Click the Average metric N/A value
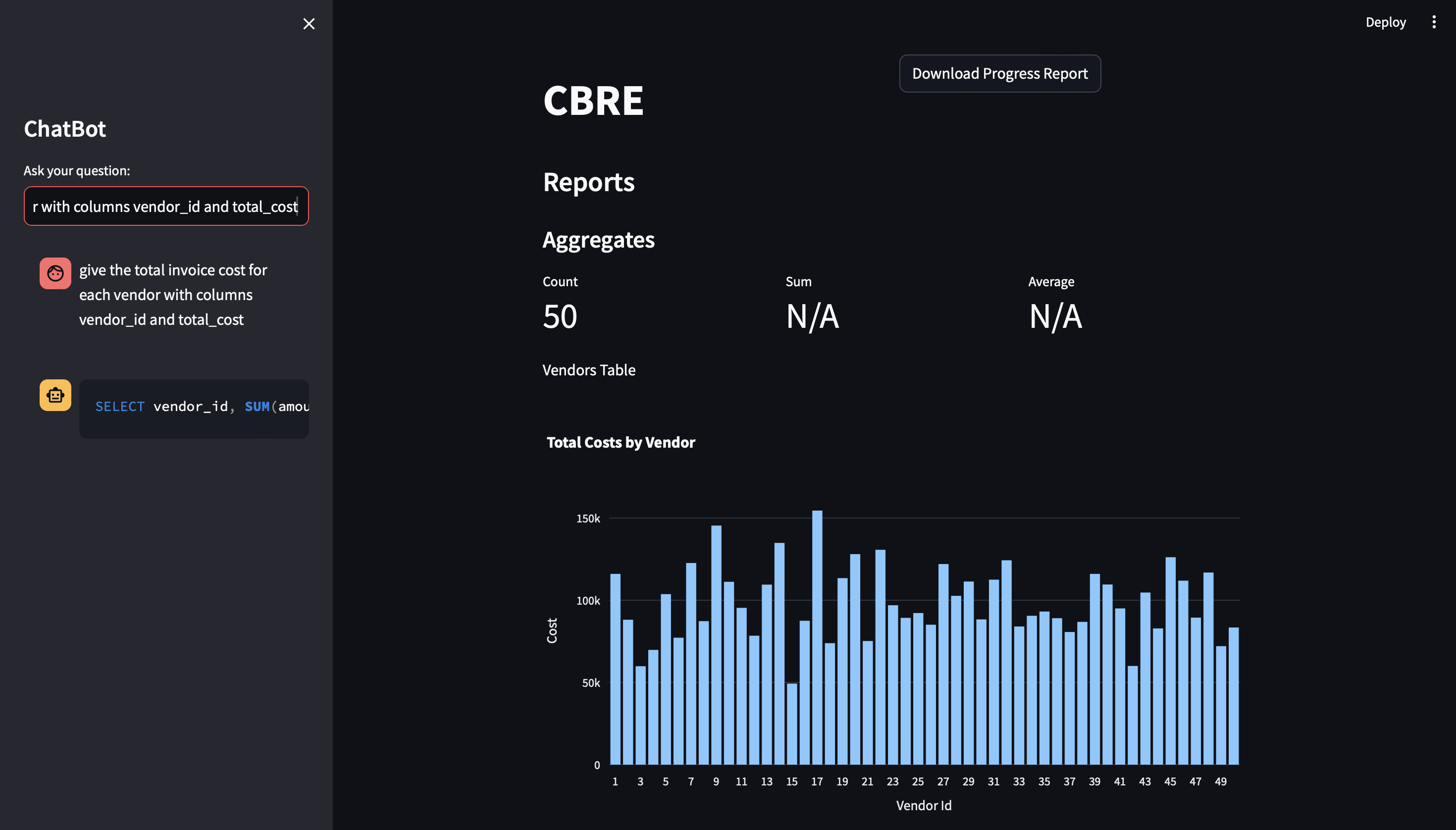Screen dimensions: 1456x830 pos(1055,316)
